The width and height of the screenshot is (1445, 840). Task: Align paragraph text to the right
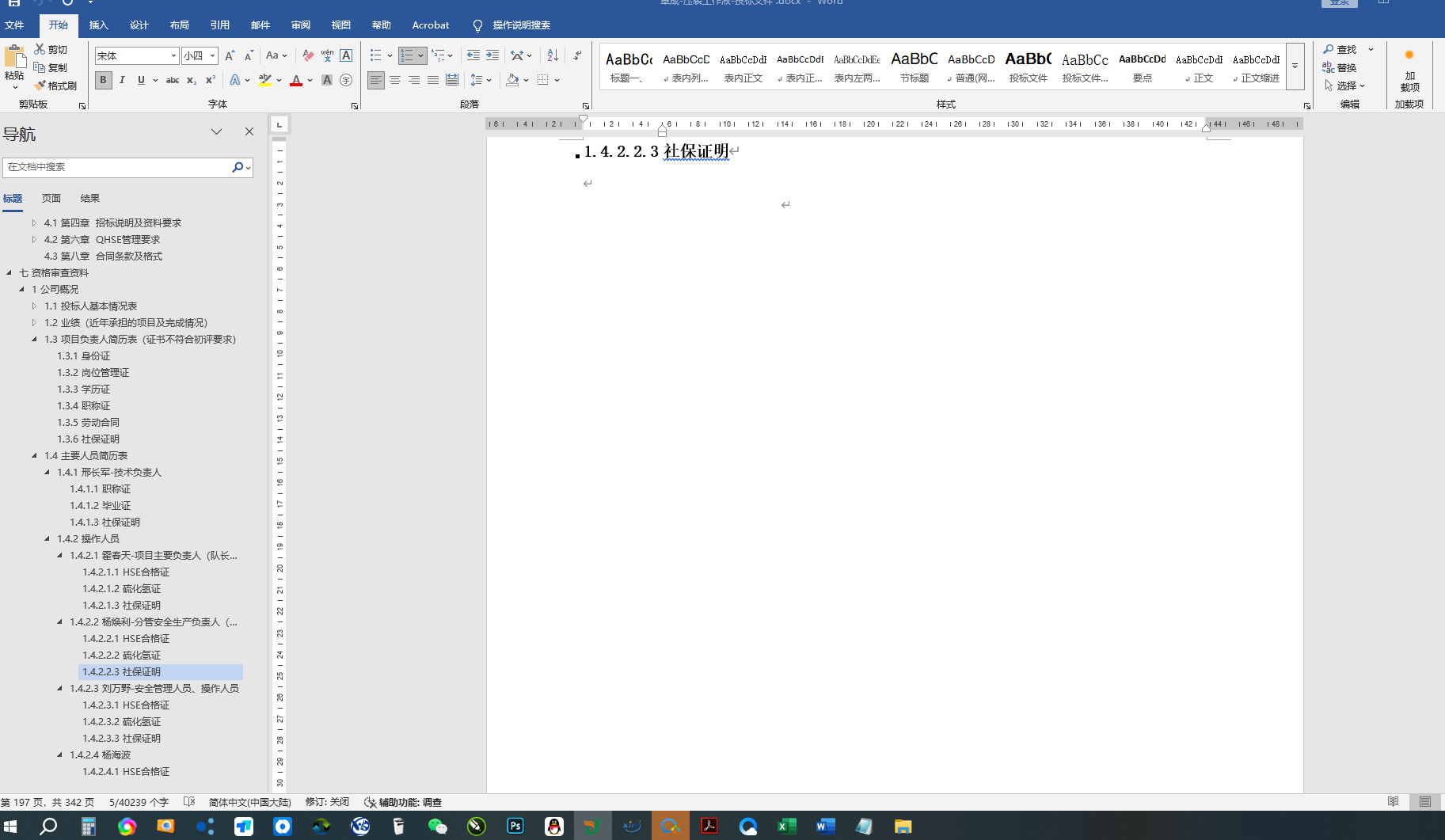(x=414, y=80)
